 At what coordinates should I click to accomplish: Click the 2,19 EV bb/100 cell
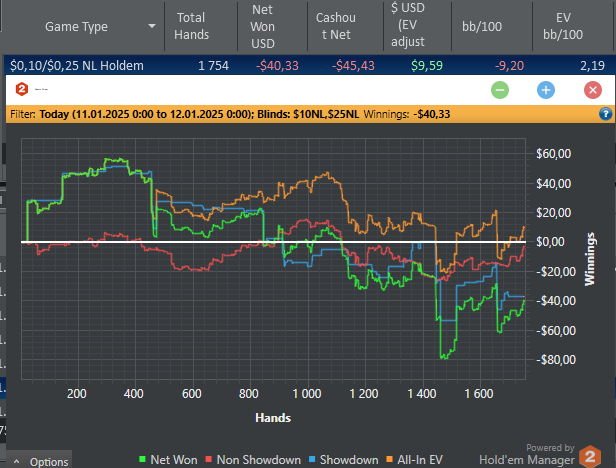click(x=592, y=65)
